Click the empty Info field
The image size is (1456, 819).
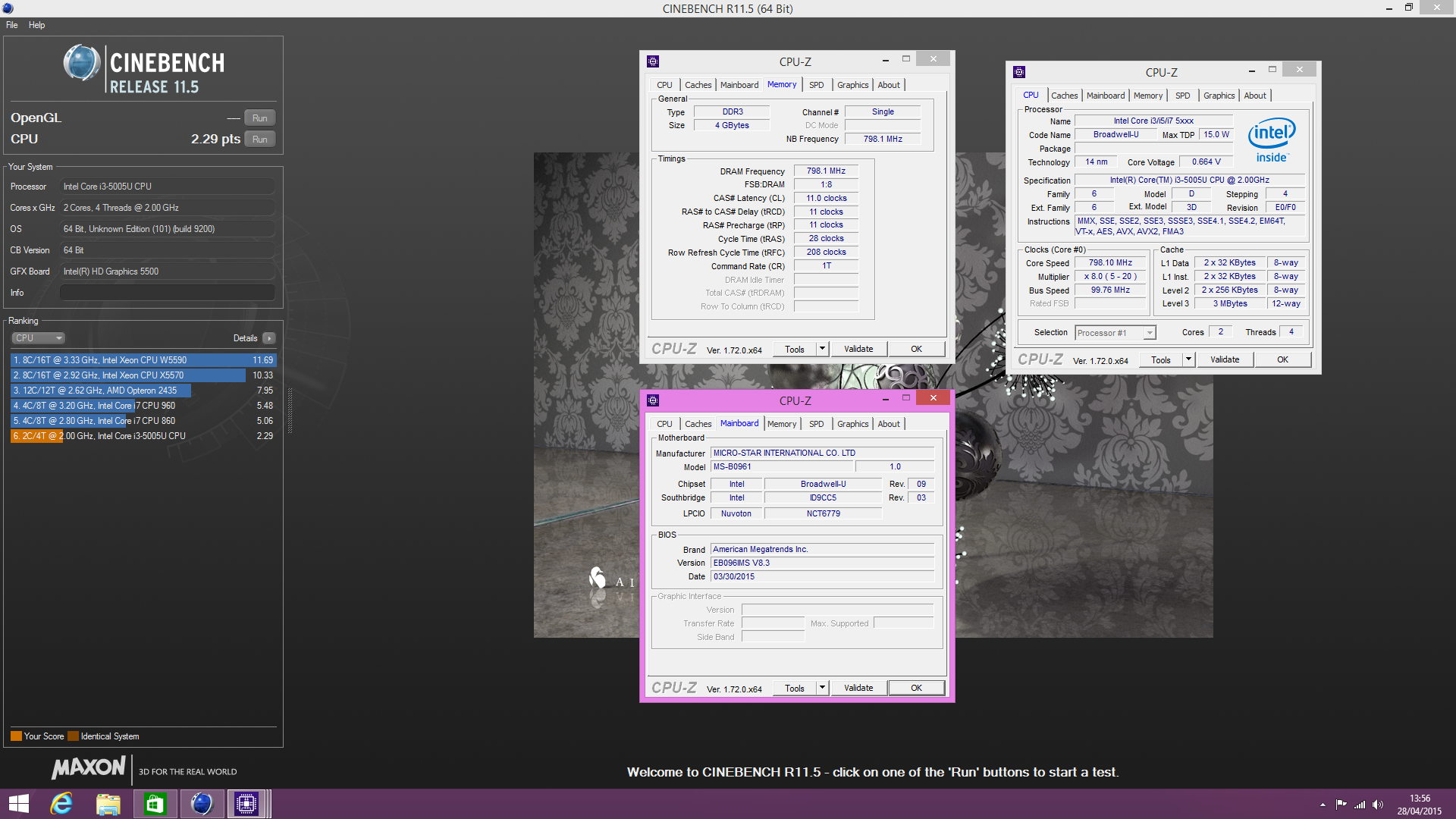(x=168, y=293)
